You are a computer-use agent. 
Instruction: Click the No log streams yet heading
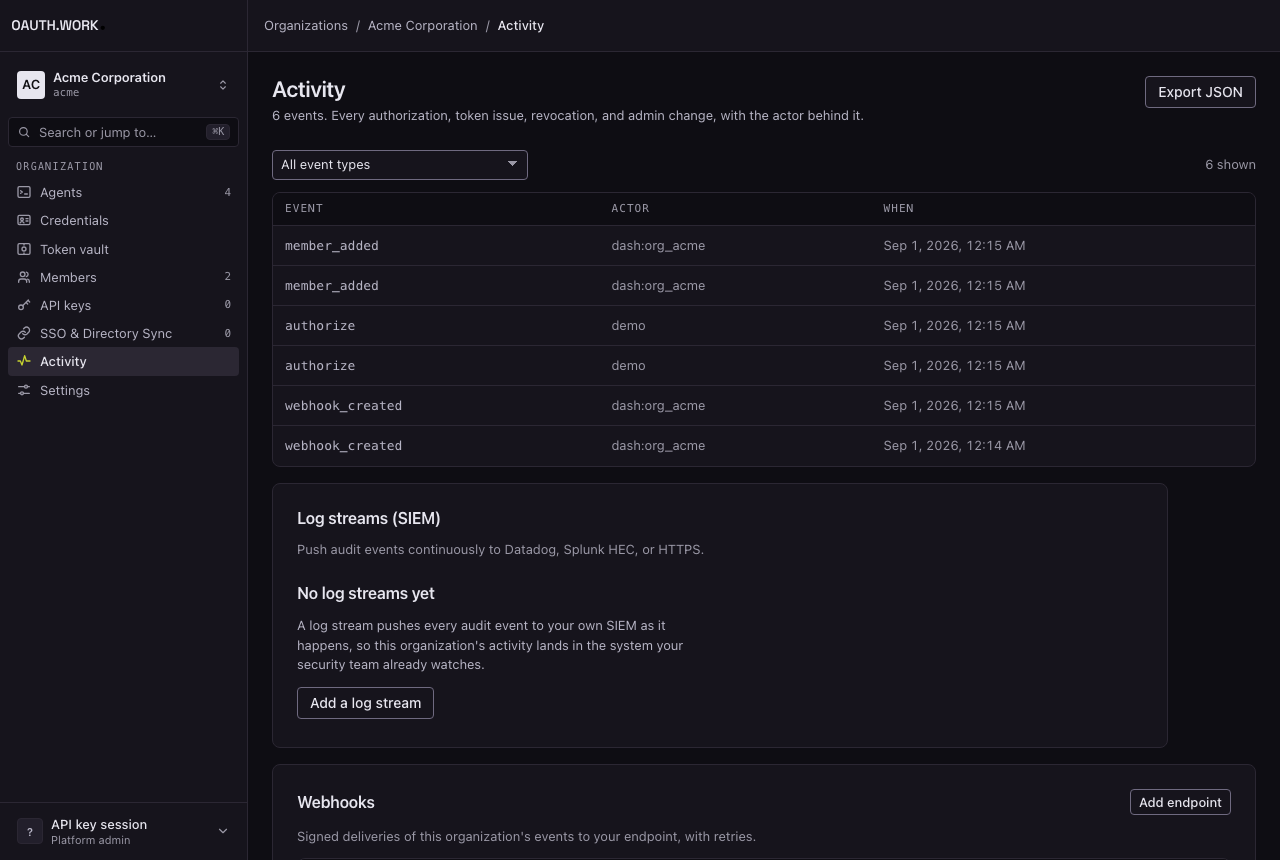point(366,593)
